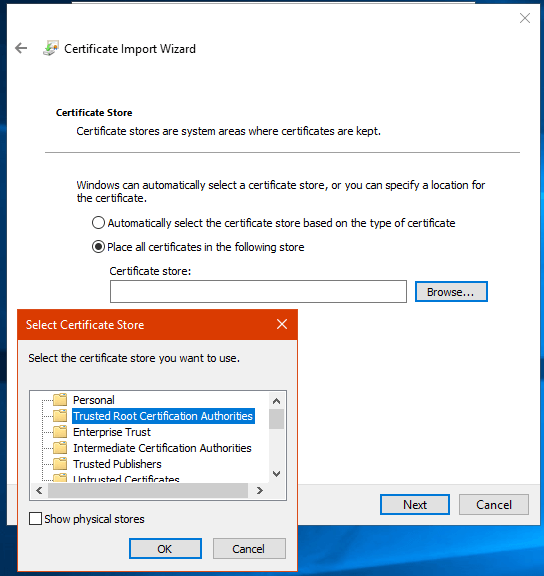This screenshot has height=576, width=544.
Task: Click the Certificate store text field
Action: pos(258,291)
